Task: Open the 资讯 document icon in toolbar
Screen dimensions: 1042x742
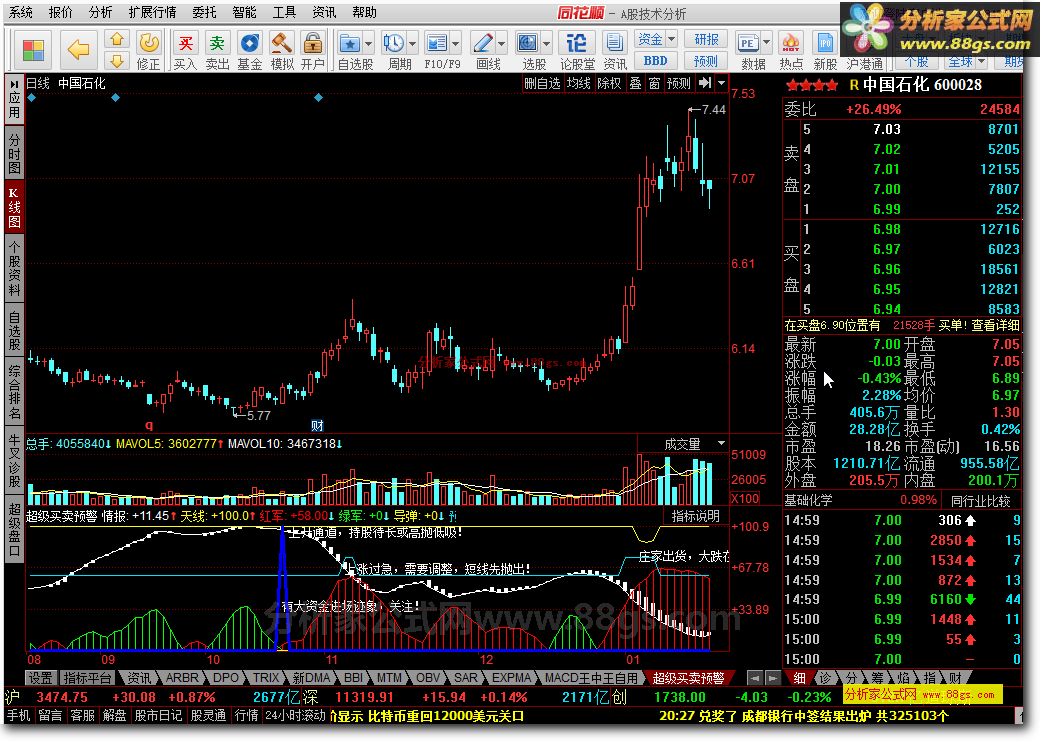Action: click(x=615, y=44)
